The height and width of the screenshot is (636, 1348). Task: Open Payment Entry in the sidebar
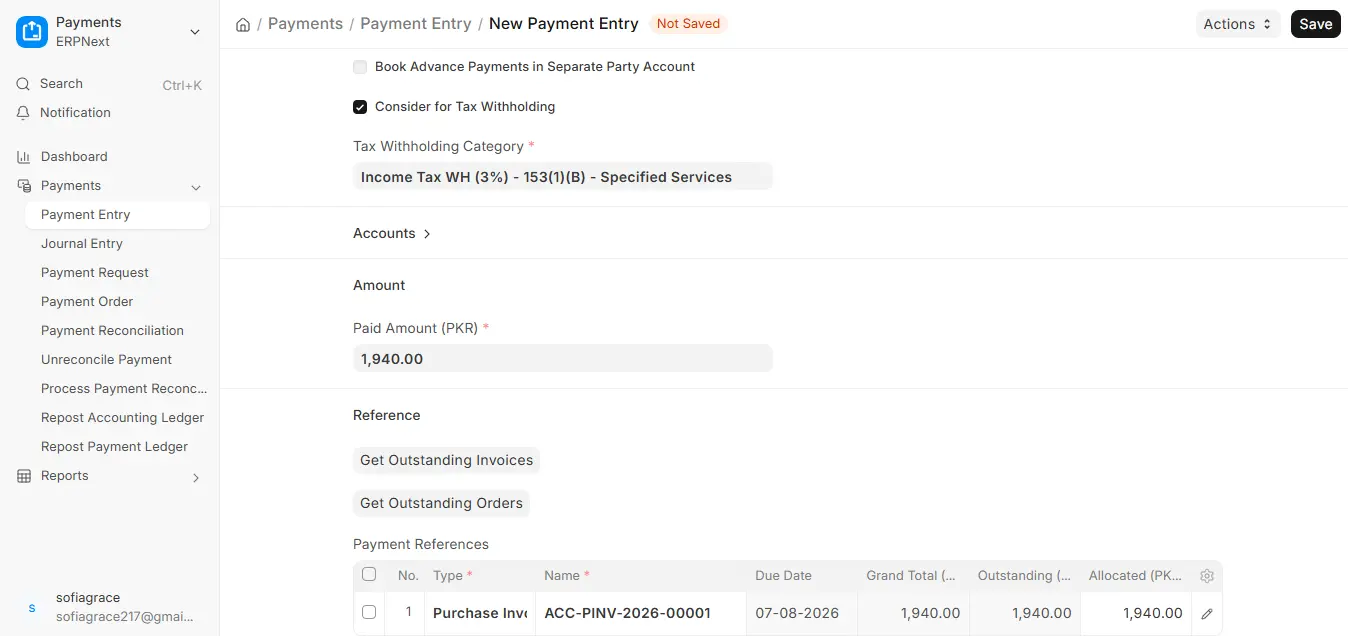click(117, 215)
